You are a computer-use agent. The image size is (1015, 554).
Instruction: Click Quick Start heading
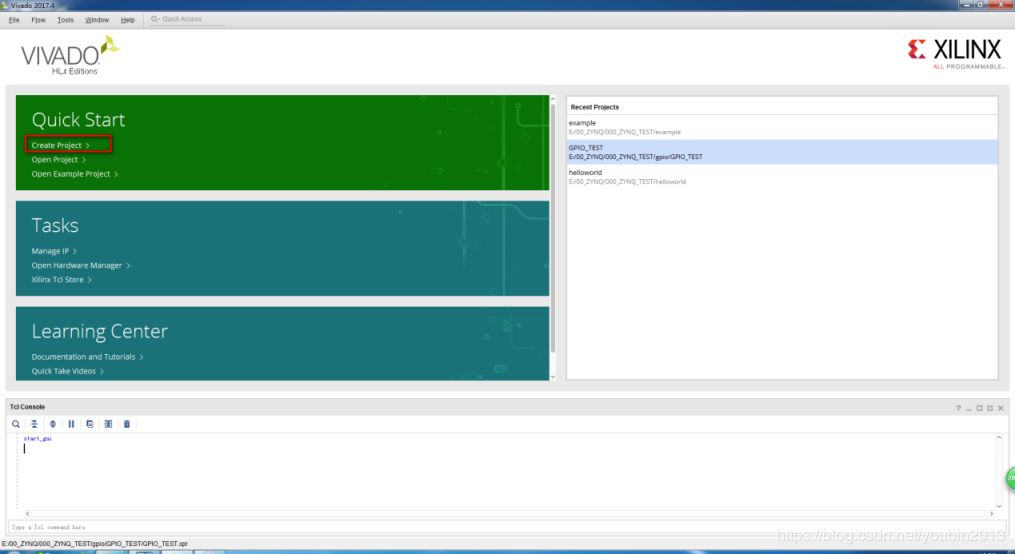78,120
